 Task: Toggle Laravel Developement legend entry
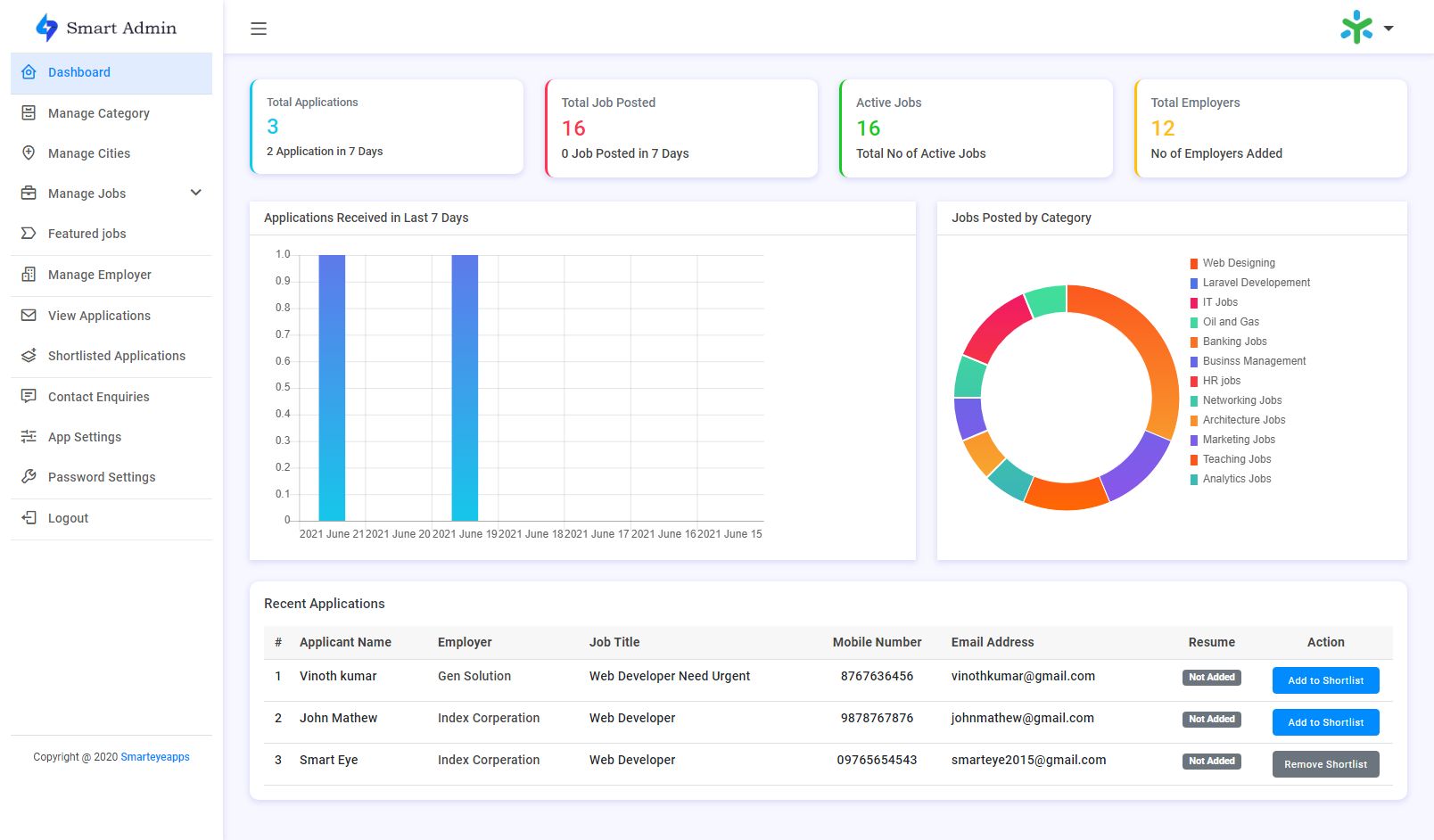click(1256, 283)
